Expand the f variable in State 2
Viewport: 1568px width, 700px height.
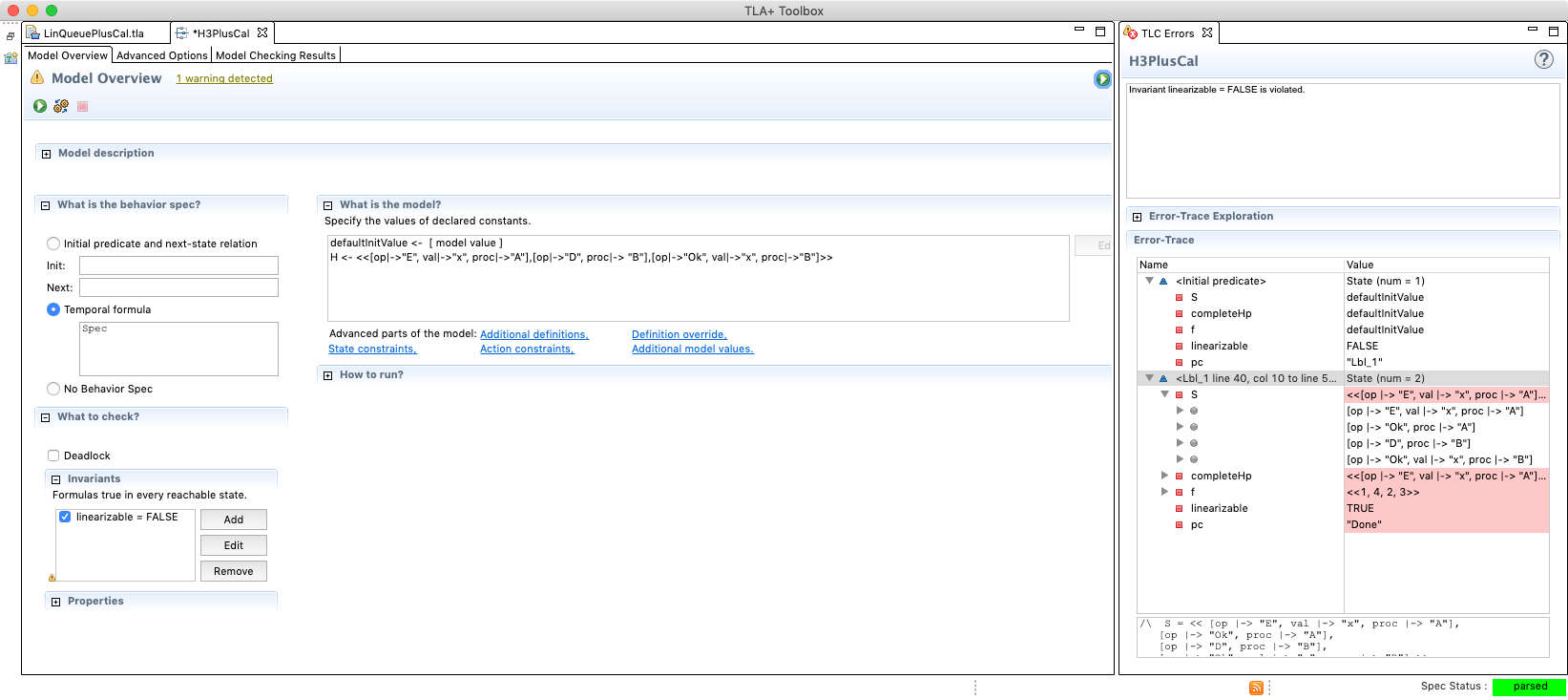(x=1164, y=492)
